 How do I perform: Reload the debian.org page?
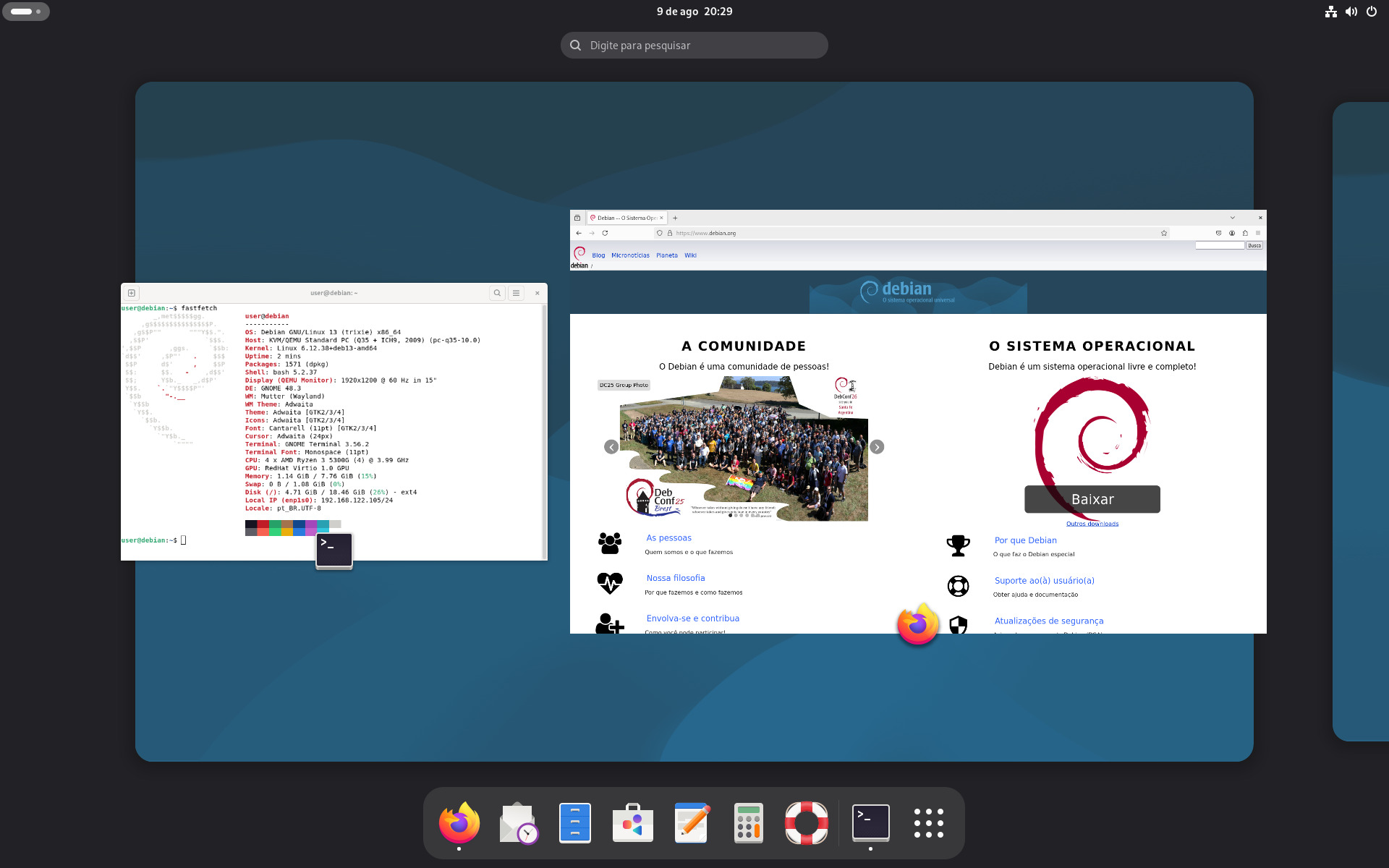605,233
